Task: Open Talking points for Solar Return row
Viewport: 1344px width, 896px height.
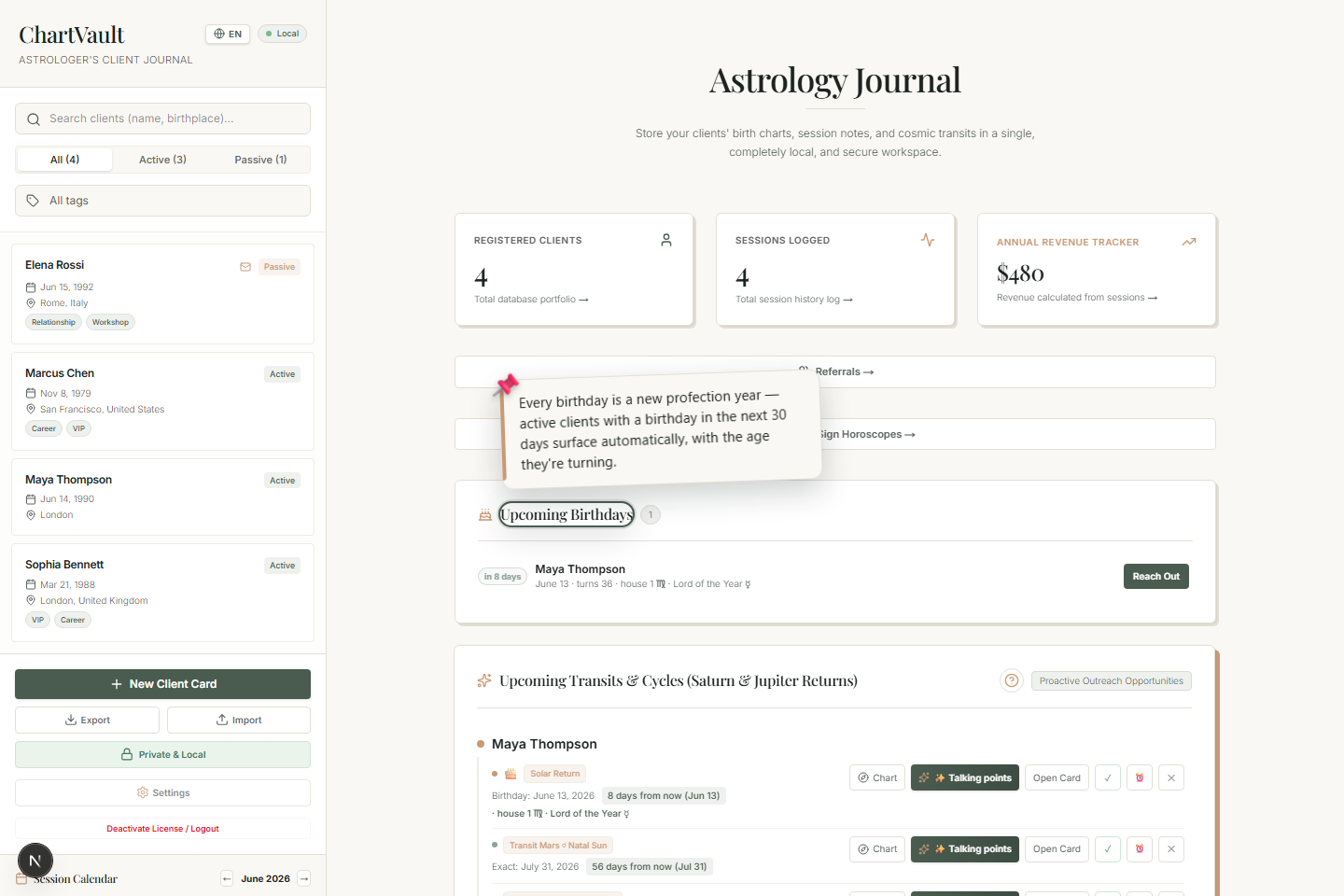Action: point(965,777)
